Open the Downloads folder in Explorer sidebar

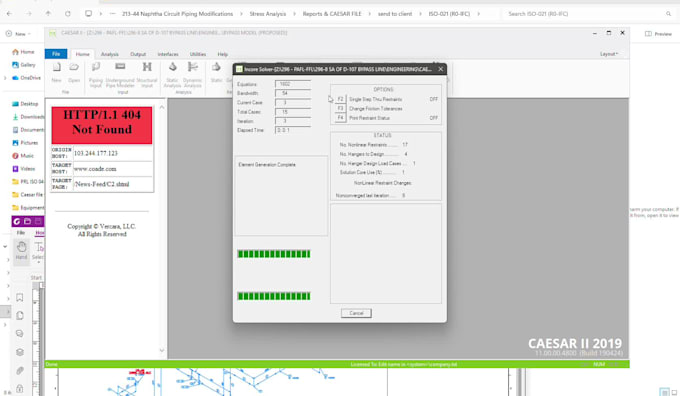click(x=28, y=117)
